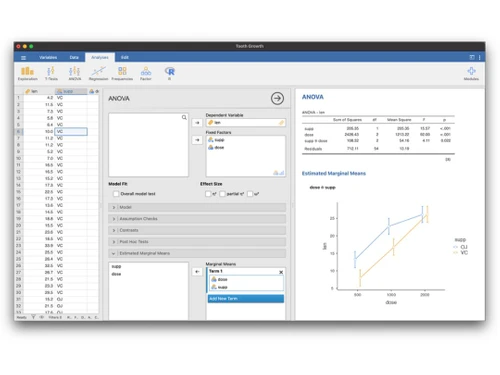The image size is (500, 375).
Task: Switch to the Data tab
Action: pos(74,57)
